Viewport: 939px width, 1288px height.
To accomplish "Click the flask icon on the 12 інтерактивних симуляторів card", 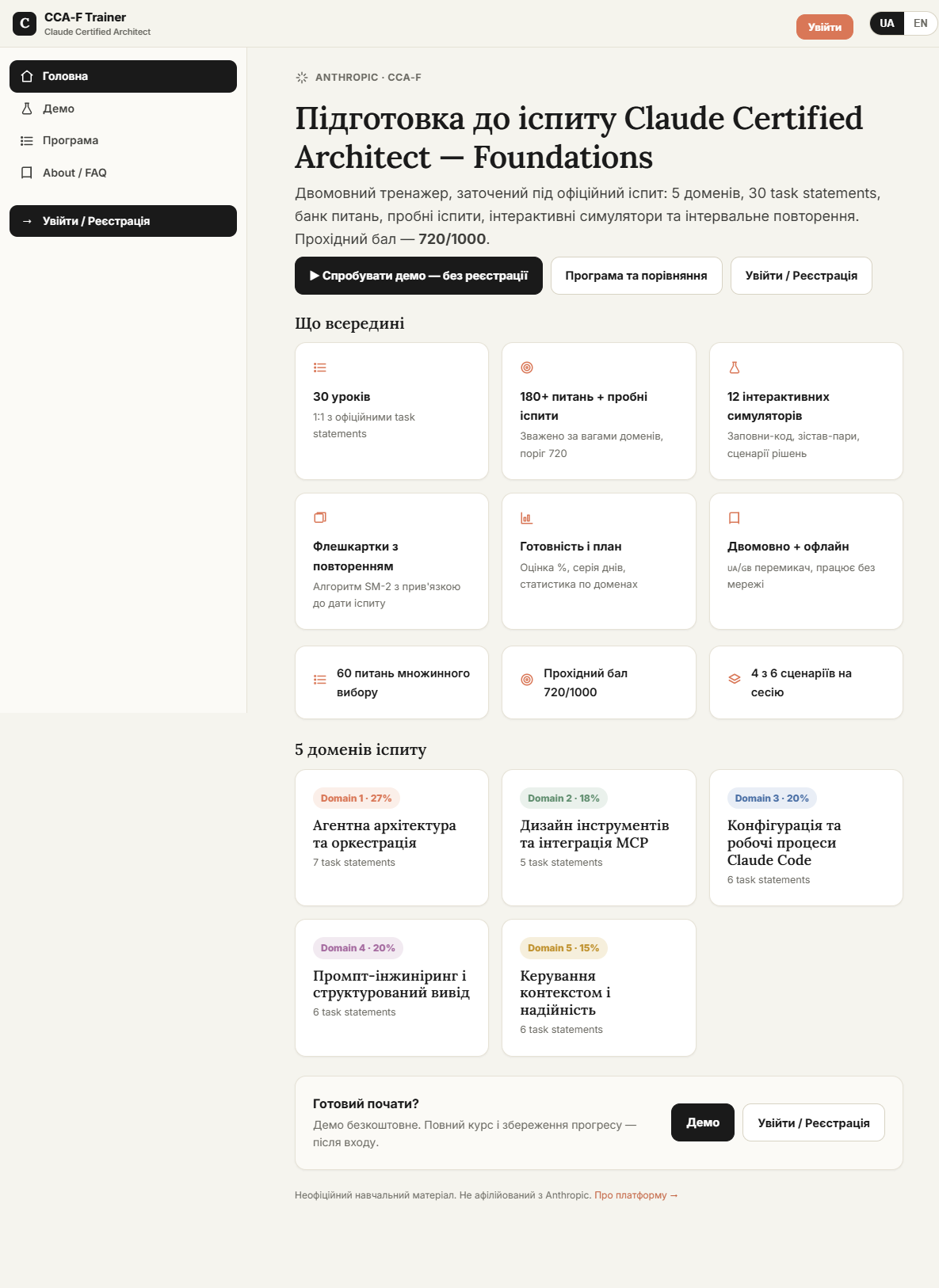I will pos(735,368).
